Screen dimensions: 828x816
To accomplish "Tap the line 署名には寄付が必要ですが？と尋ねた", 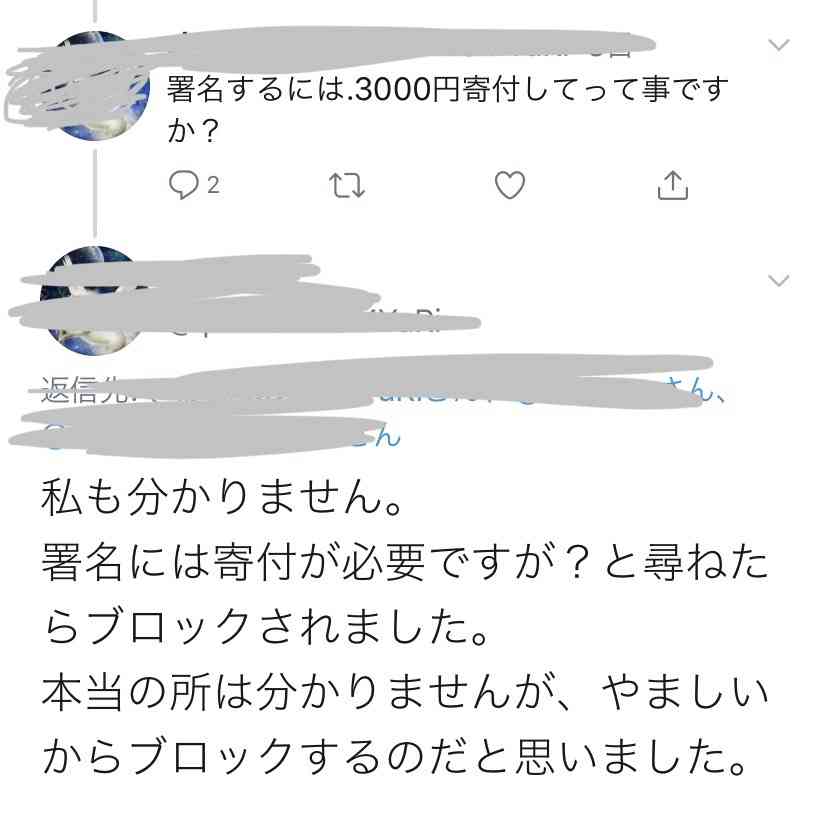I will (404, 562).
